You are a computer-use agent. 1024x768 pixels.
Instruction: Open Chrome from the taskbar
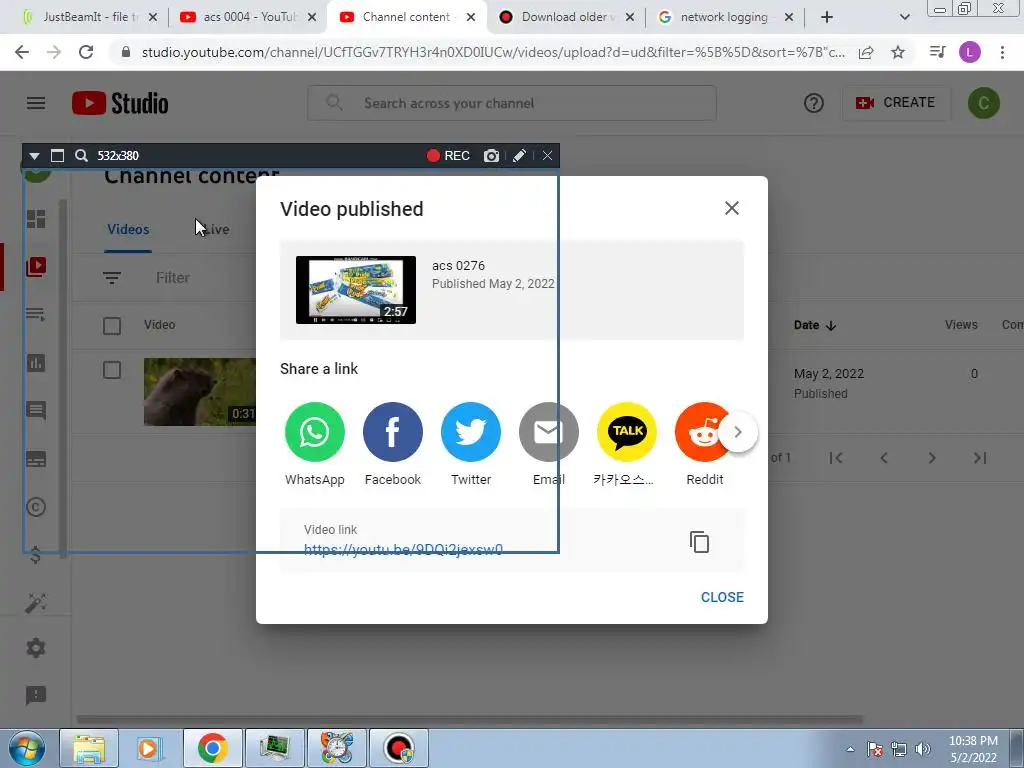point(212,748)
